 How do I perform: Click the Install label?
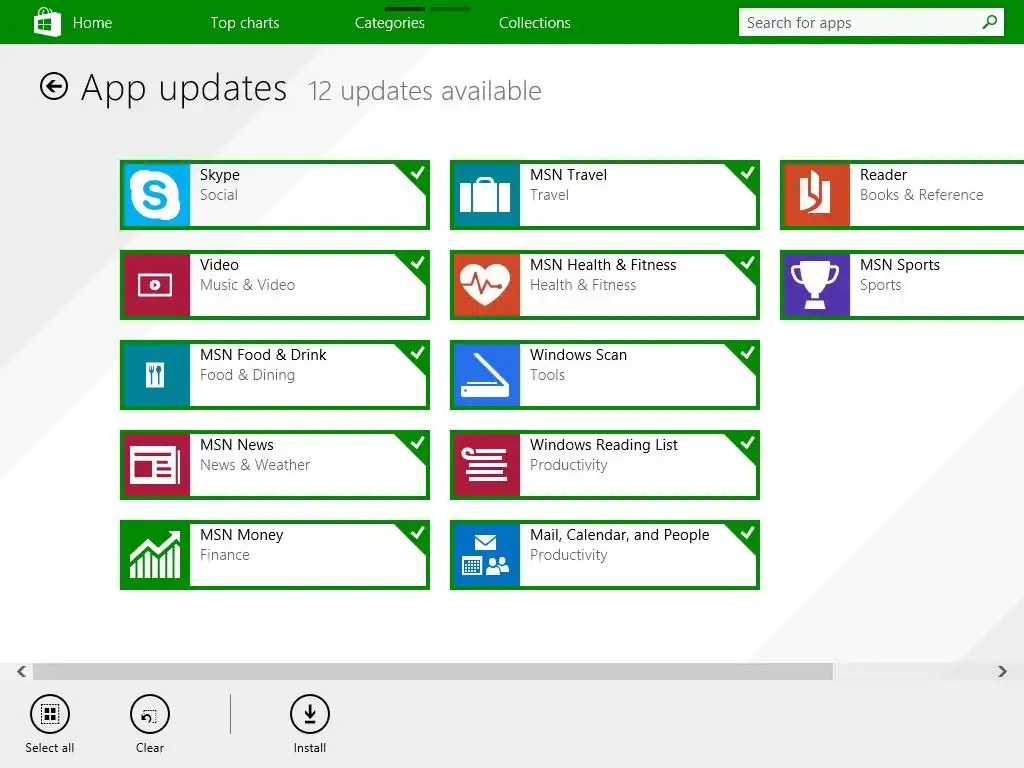pyautogui.click(x=310, y=748)
